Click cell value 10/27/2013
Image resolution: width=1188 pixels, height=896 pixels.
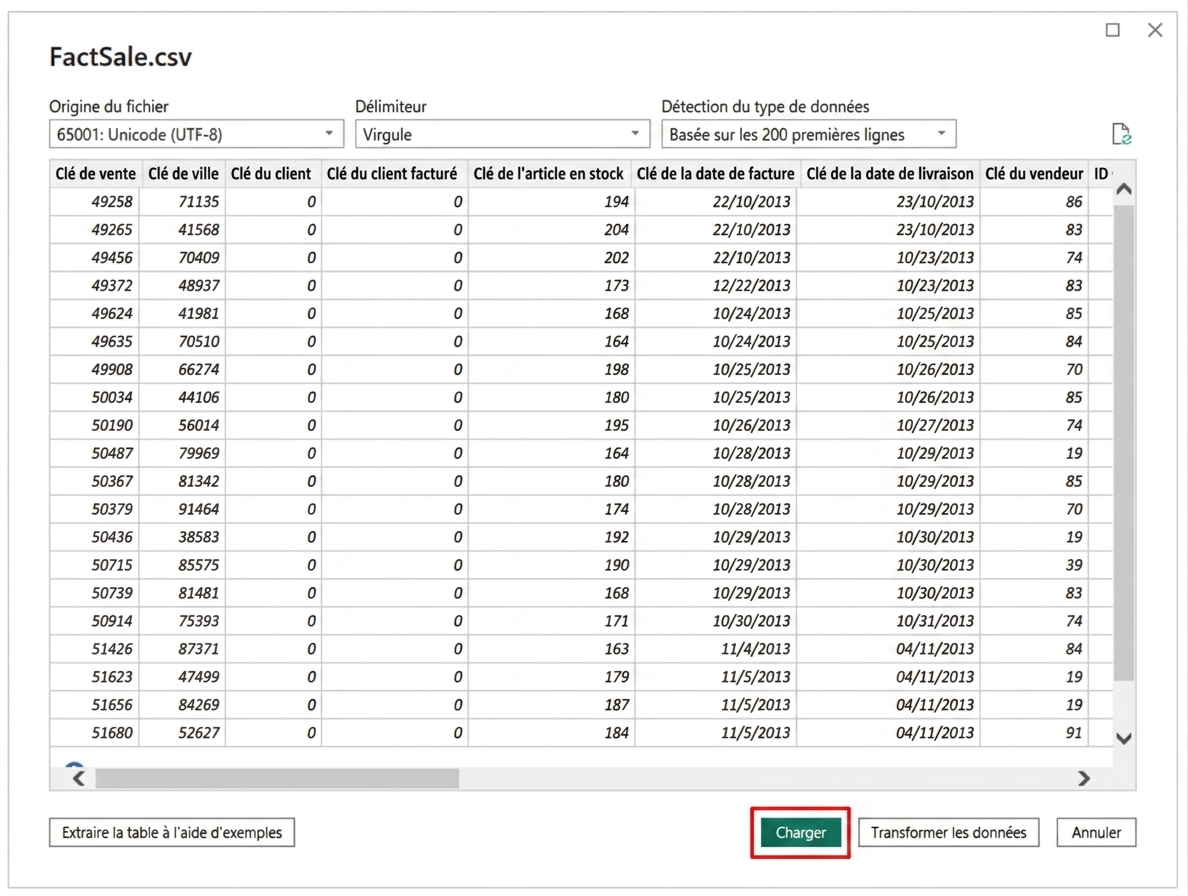(x=935, y=426)
